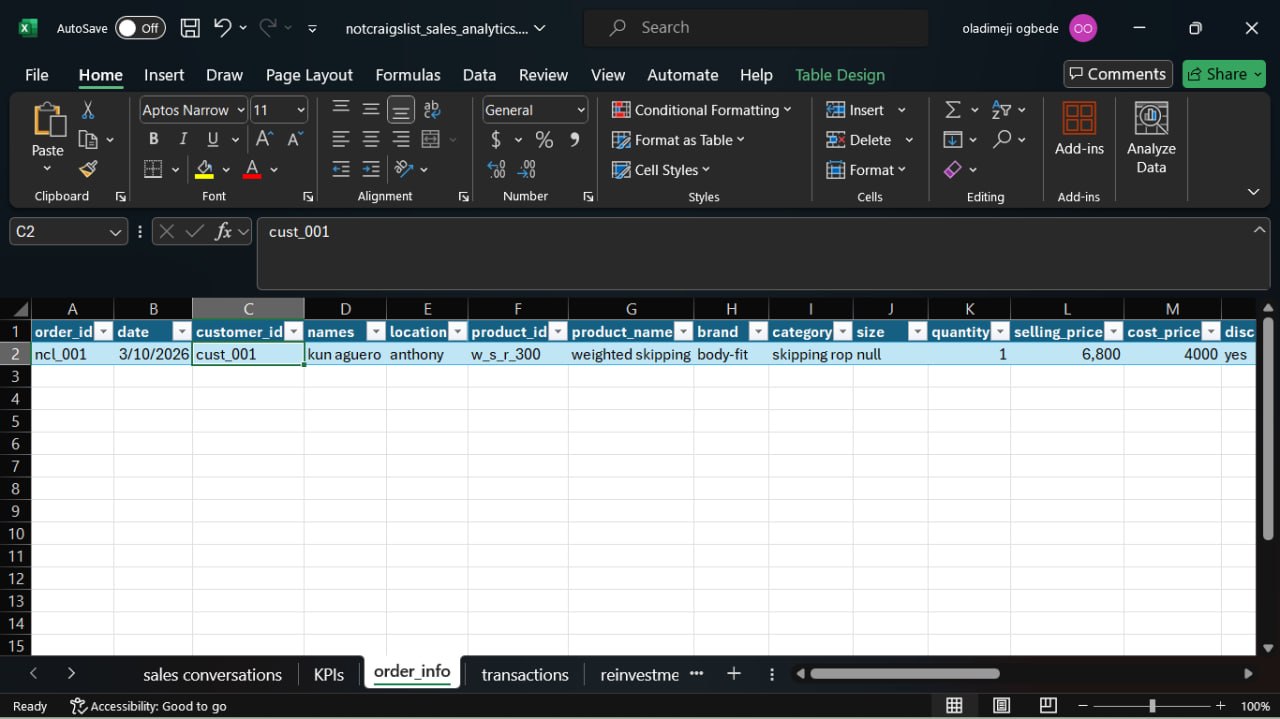This screenshot has height=719, width=1280.
Task: Expand the font size dropdown
Action: point(300,110)
